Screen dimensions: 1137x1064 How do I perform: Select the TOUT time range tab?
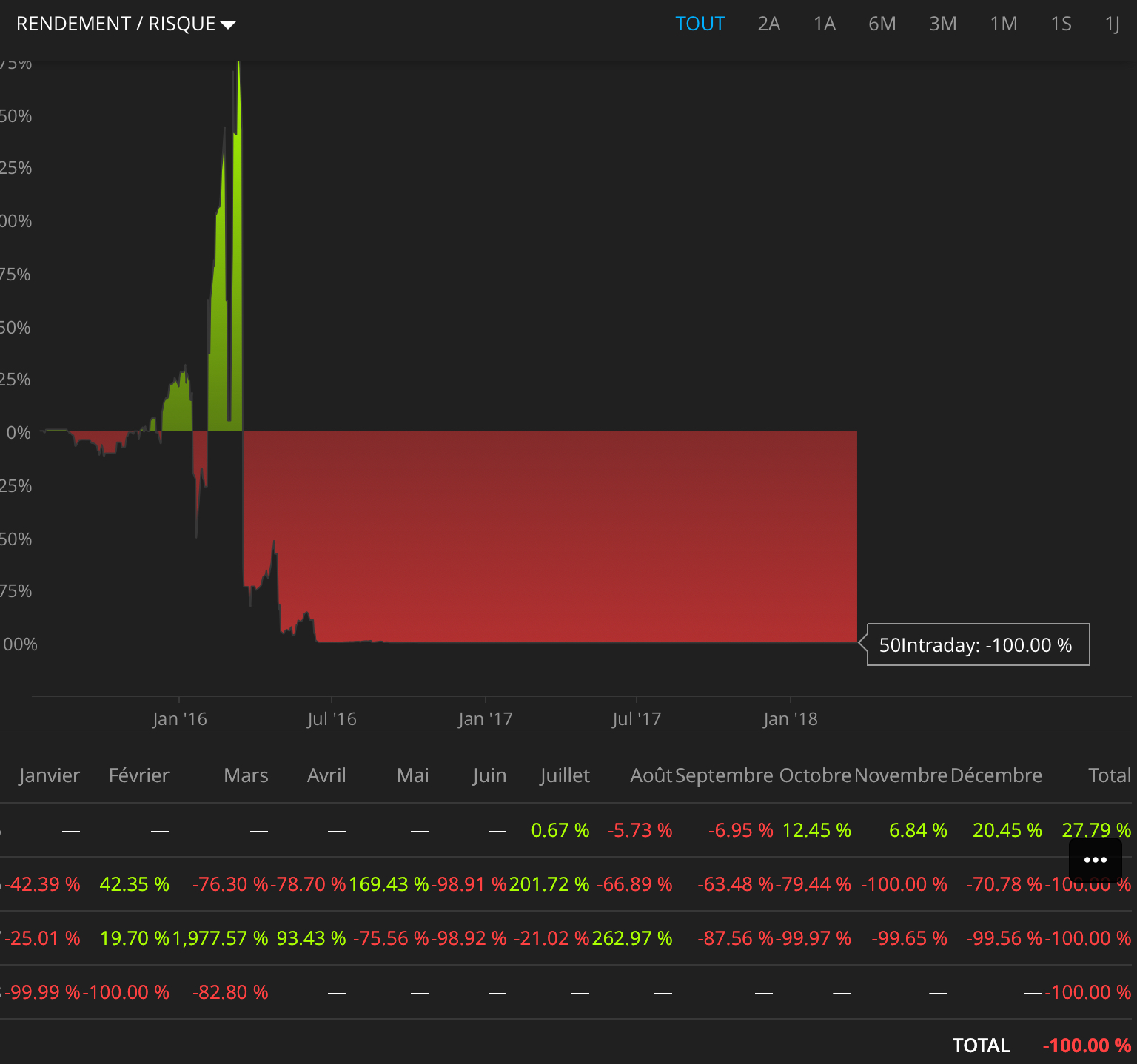click(700, 24)
